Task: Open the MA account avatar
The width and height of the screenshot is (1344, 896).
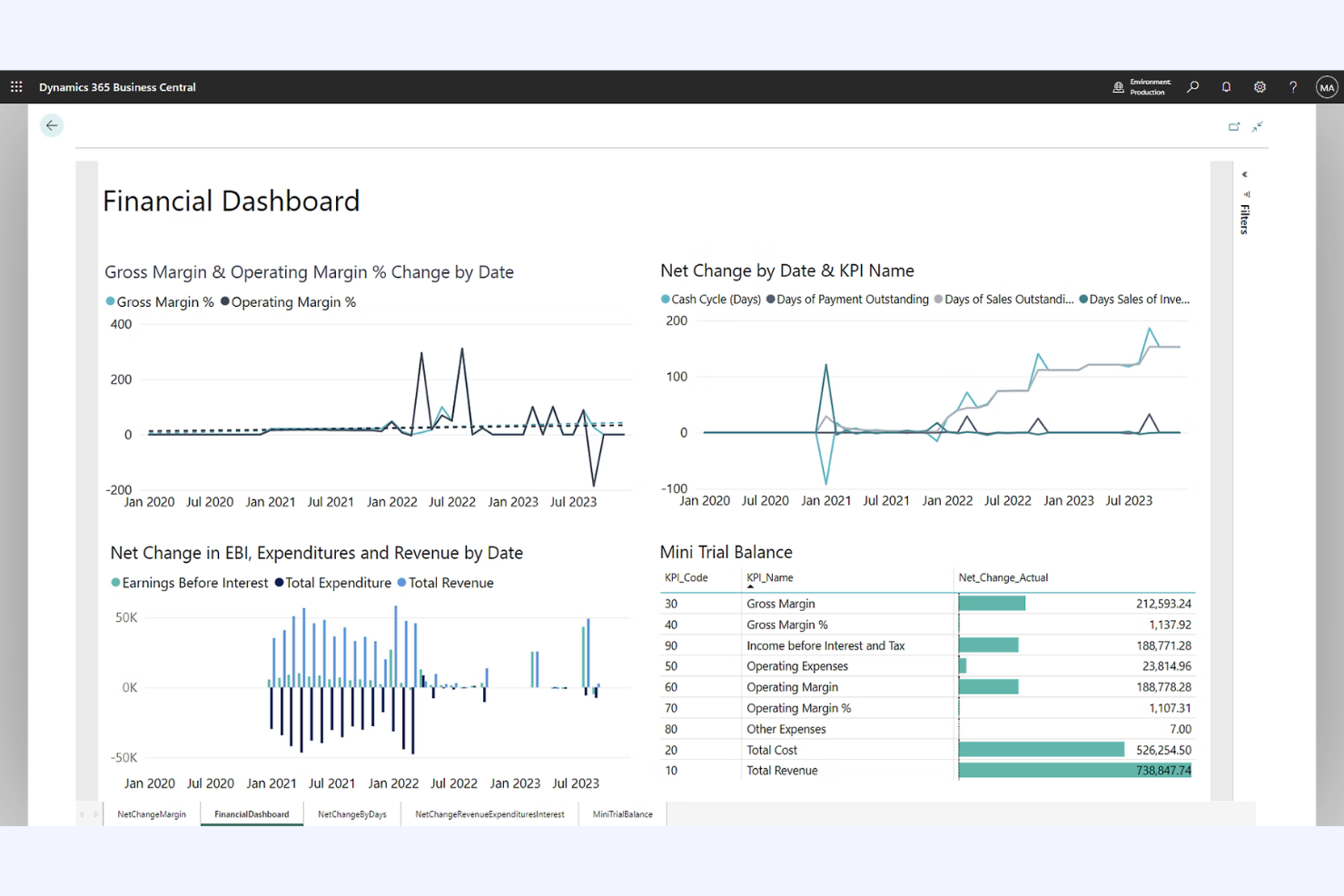Action: click(x=1327, y=86)
